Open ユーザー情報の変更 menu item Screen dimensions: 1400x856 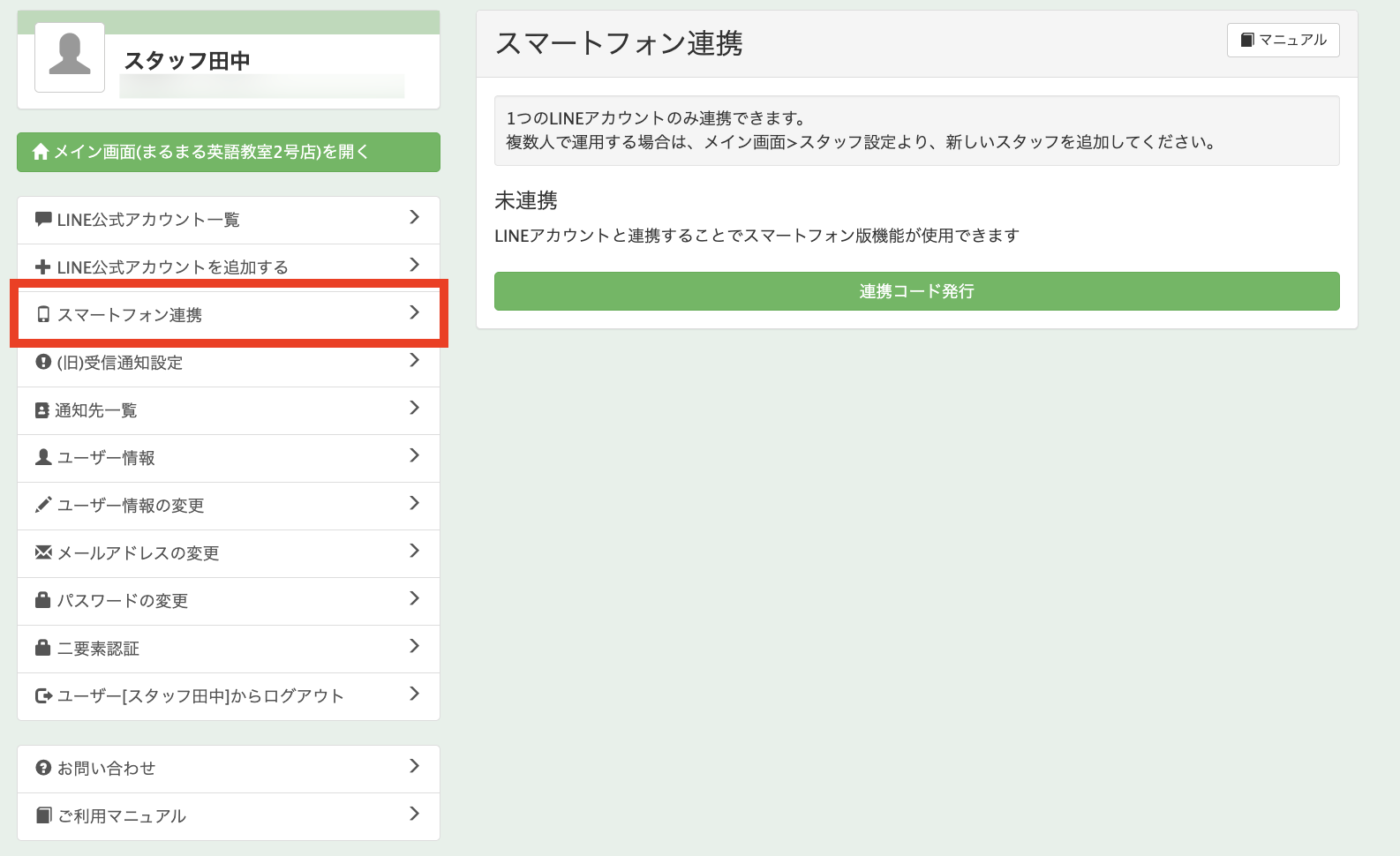pos(229,506)
